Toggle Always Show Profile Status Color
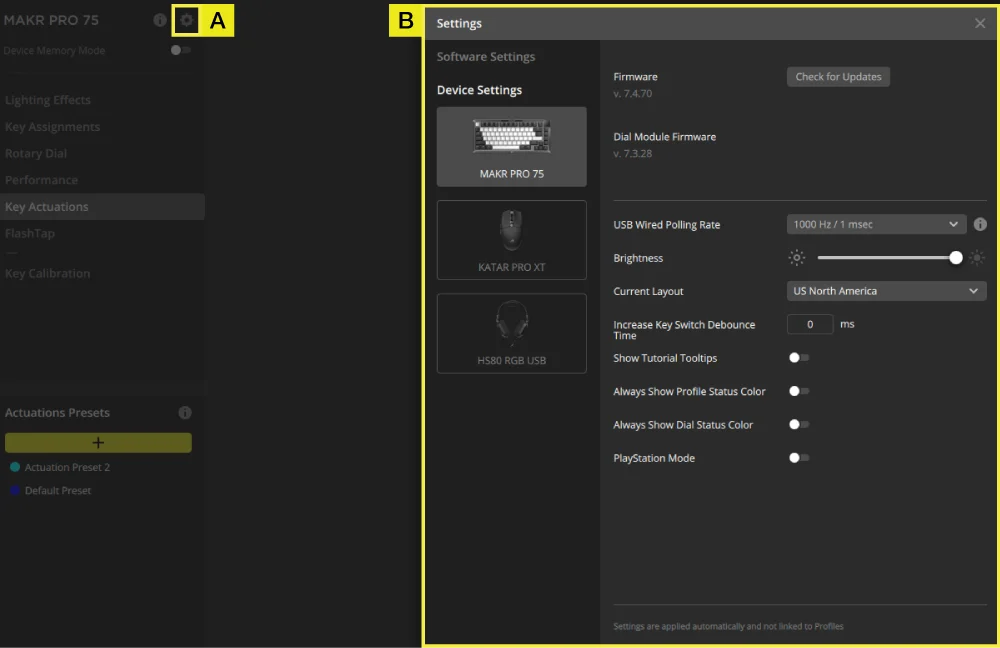 798,391
